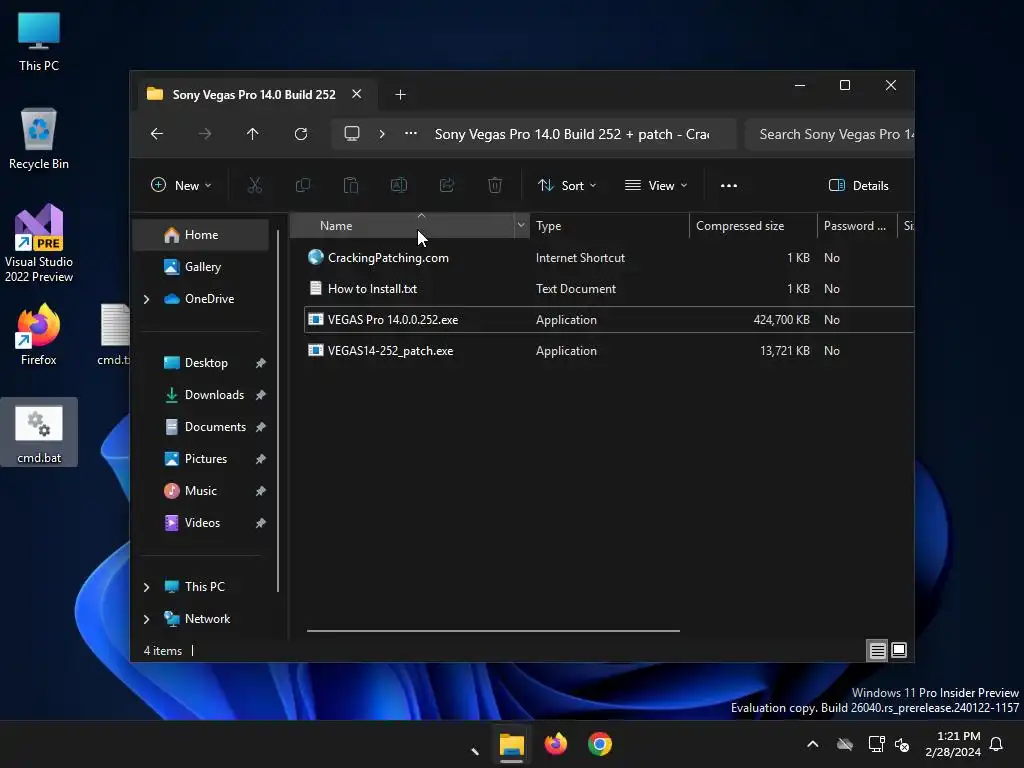Open File Explorer from the taskbar

[x=512, y=744]
